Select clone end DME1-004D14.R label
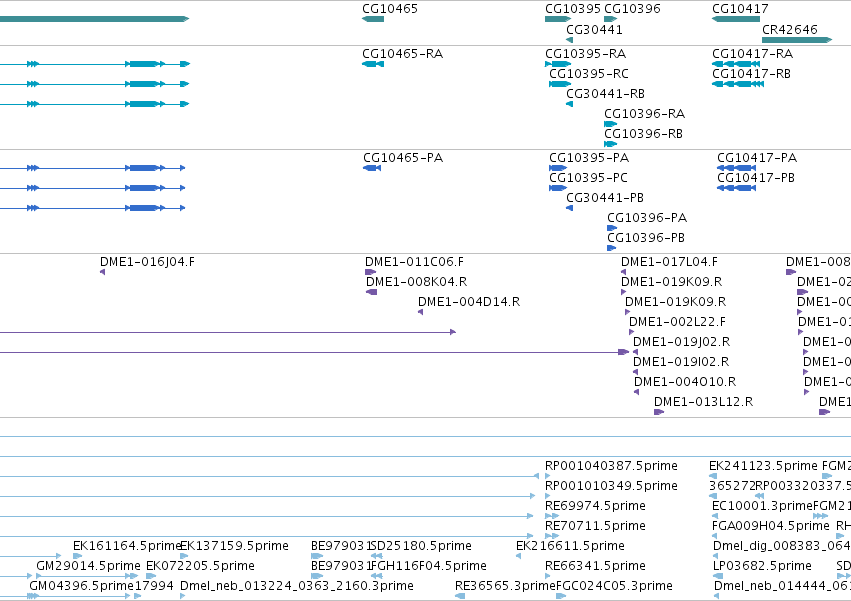Viewport: 851px width, 601px height. coord(469,302)
